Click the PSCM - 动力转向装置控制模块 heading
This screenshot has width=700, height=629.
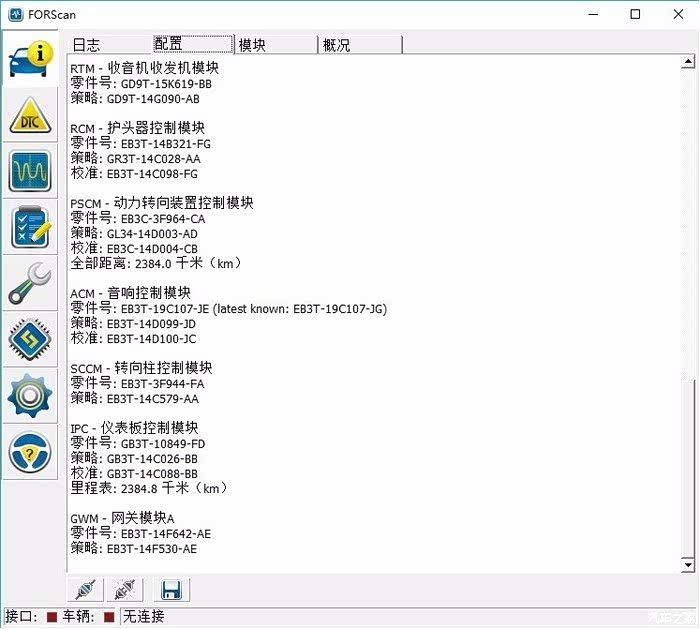(x=162, y=203)
